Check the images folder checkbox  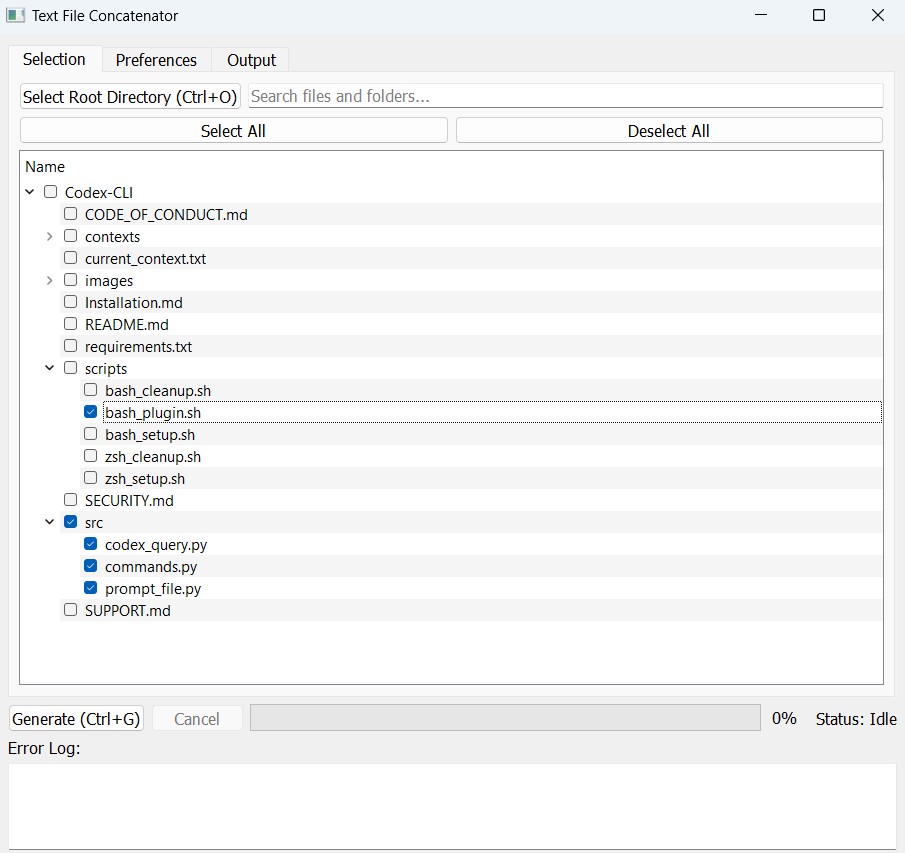coord(70,280)
